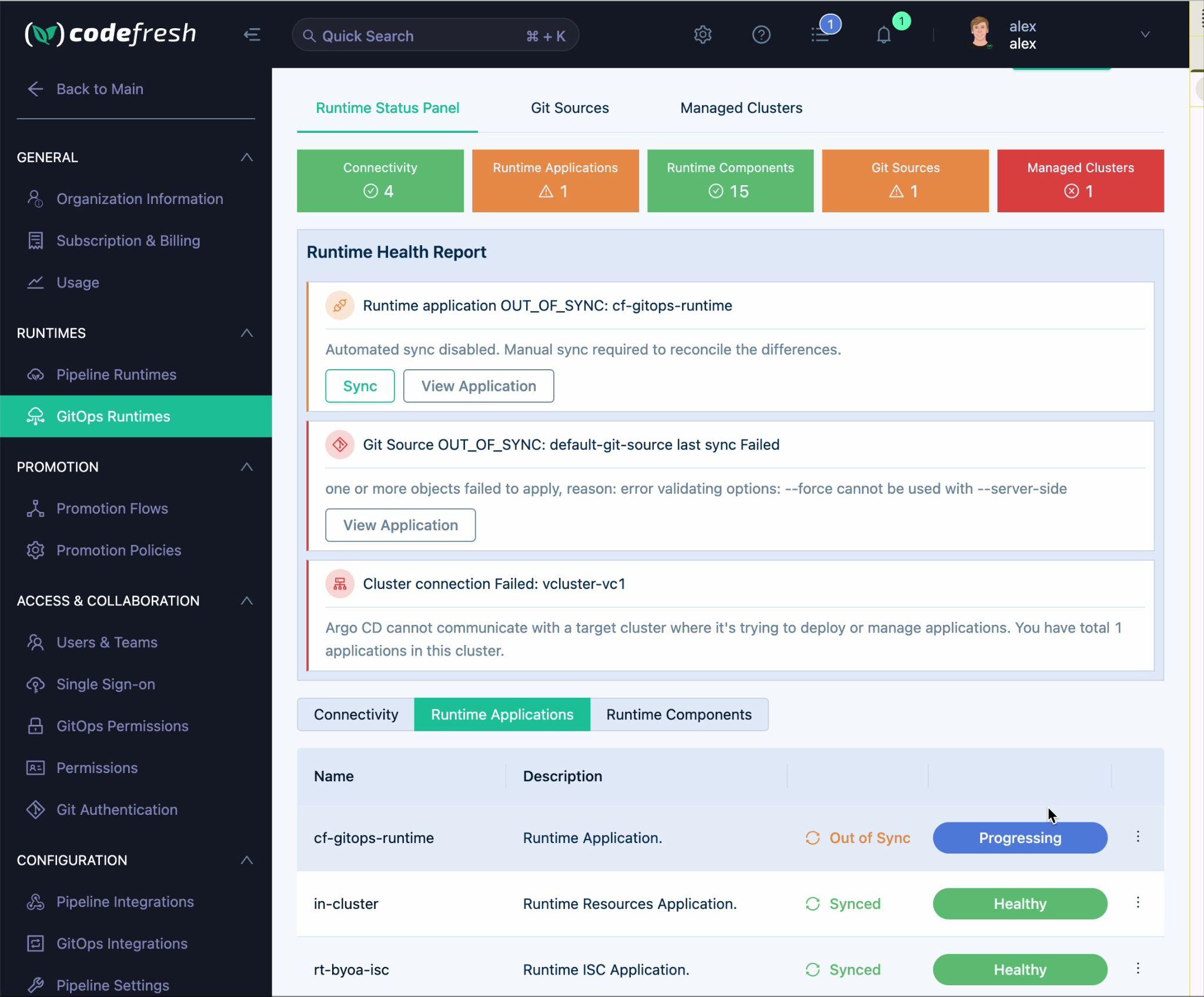Click the Git Authentication sidebar icon
Image resolution: width=1204 pixels, height=997 pixels.
(35, 809)
